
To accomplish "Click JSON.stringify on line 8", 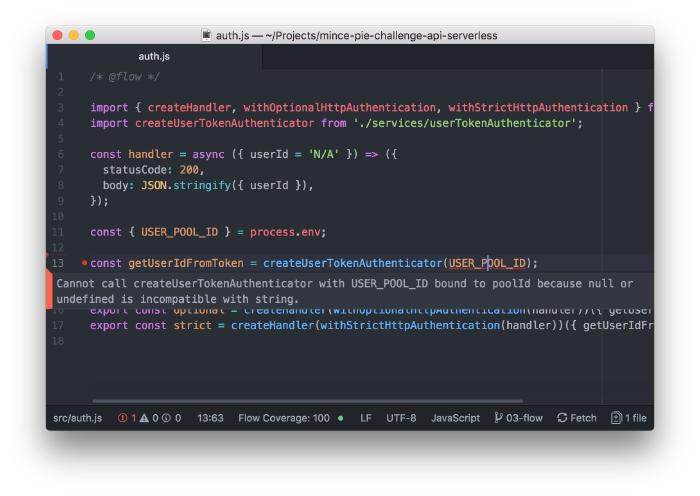I will point(186,185).
